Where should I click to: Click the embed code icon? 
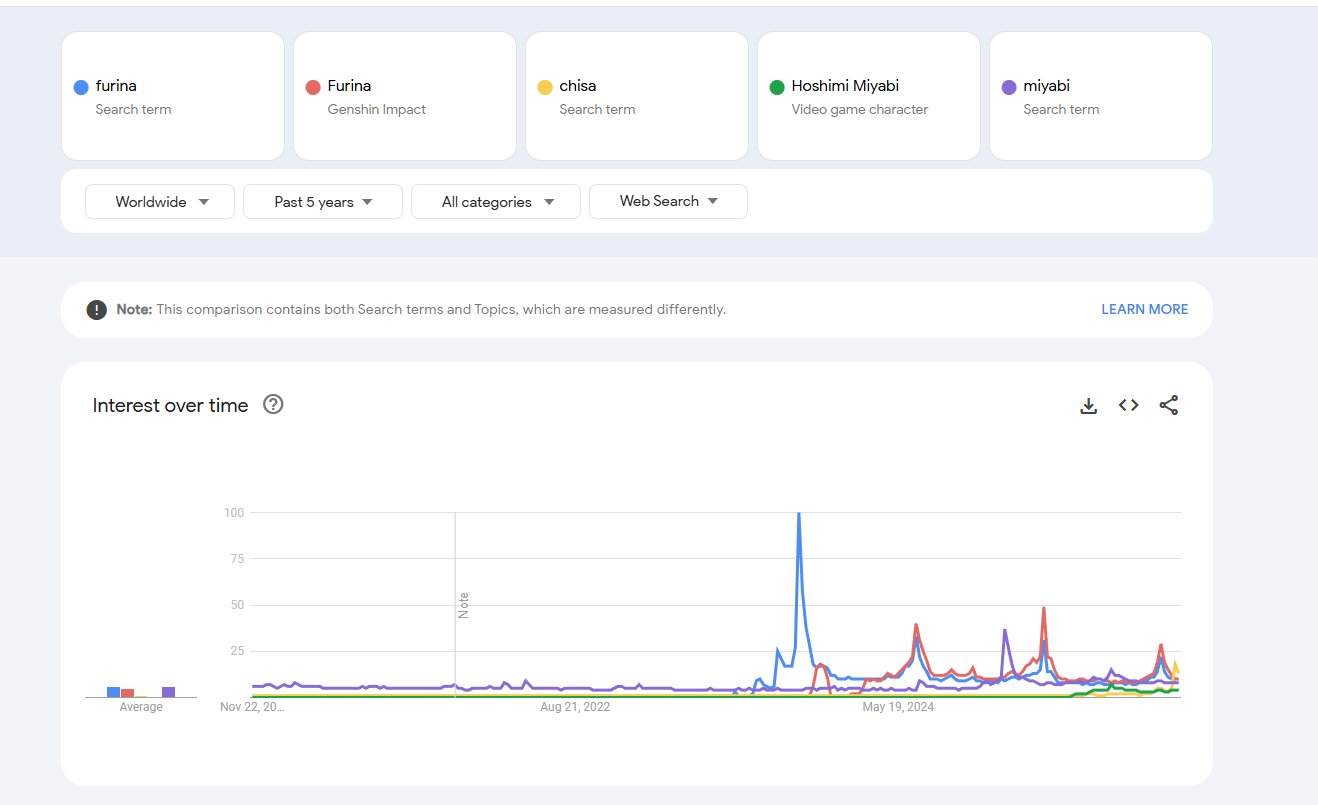click(1129, 405)
